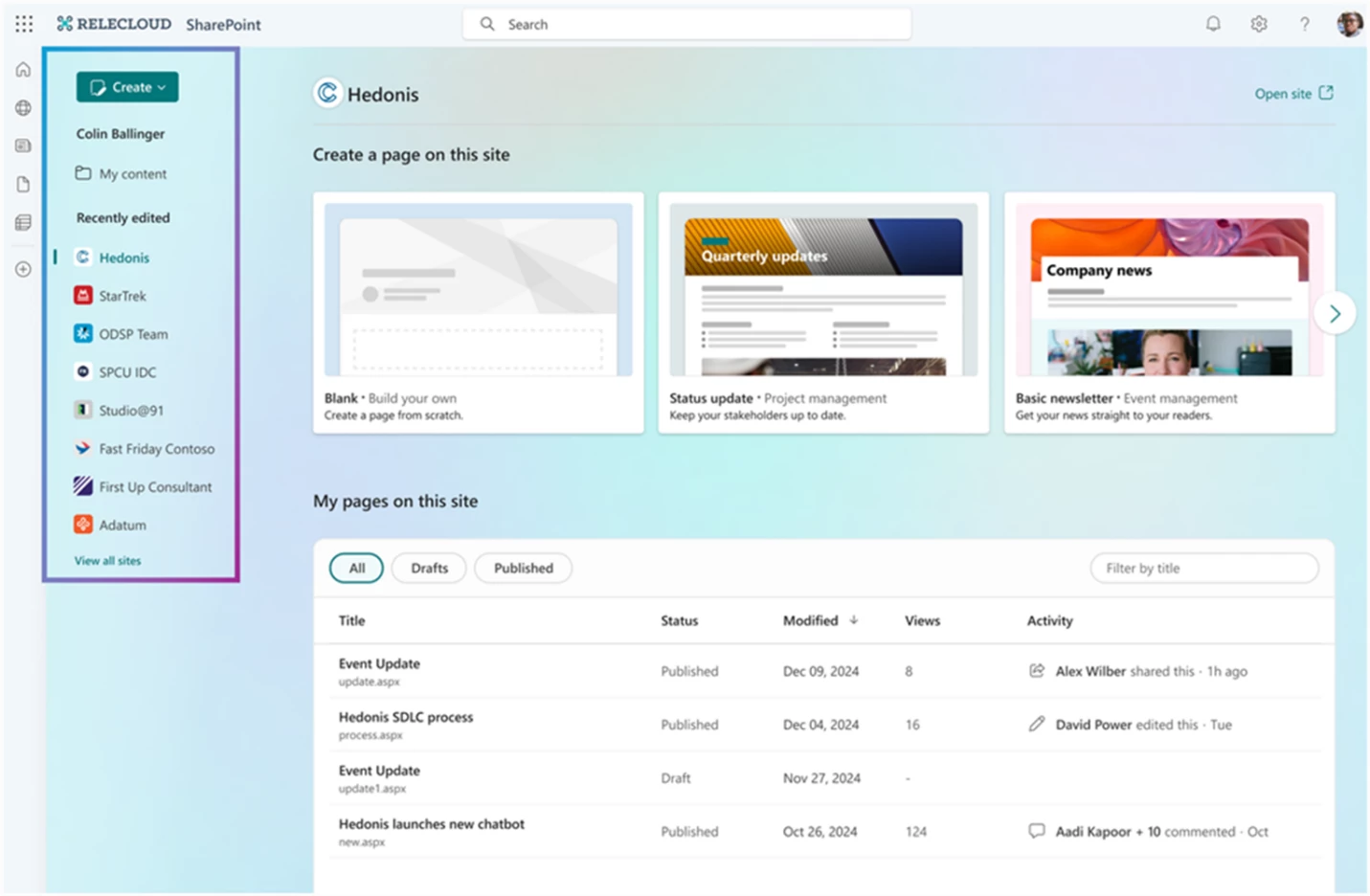Viewport: 1370px width, 896px height.
Task: Open Hedonis SDLC process page
Action: point(406,717)
